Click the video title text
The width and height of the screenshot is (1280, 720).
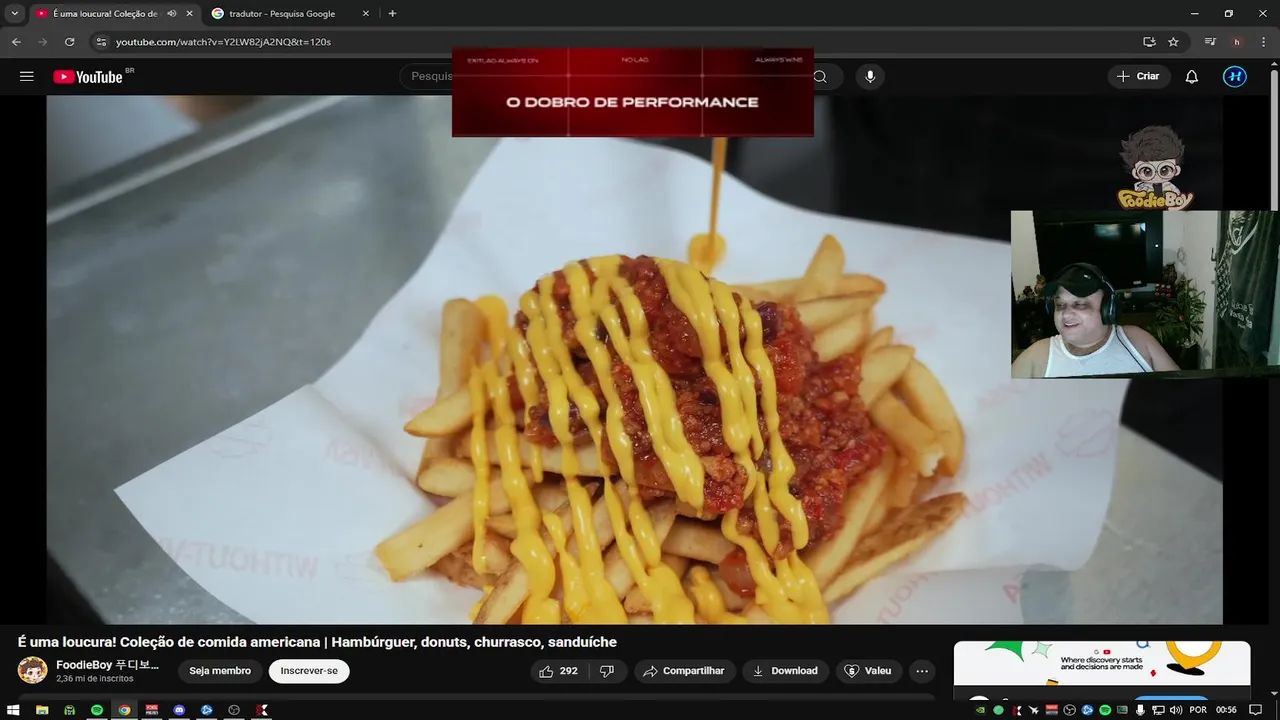point(317,642)
